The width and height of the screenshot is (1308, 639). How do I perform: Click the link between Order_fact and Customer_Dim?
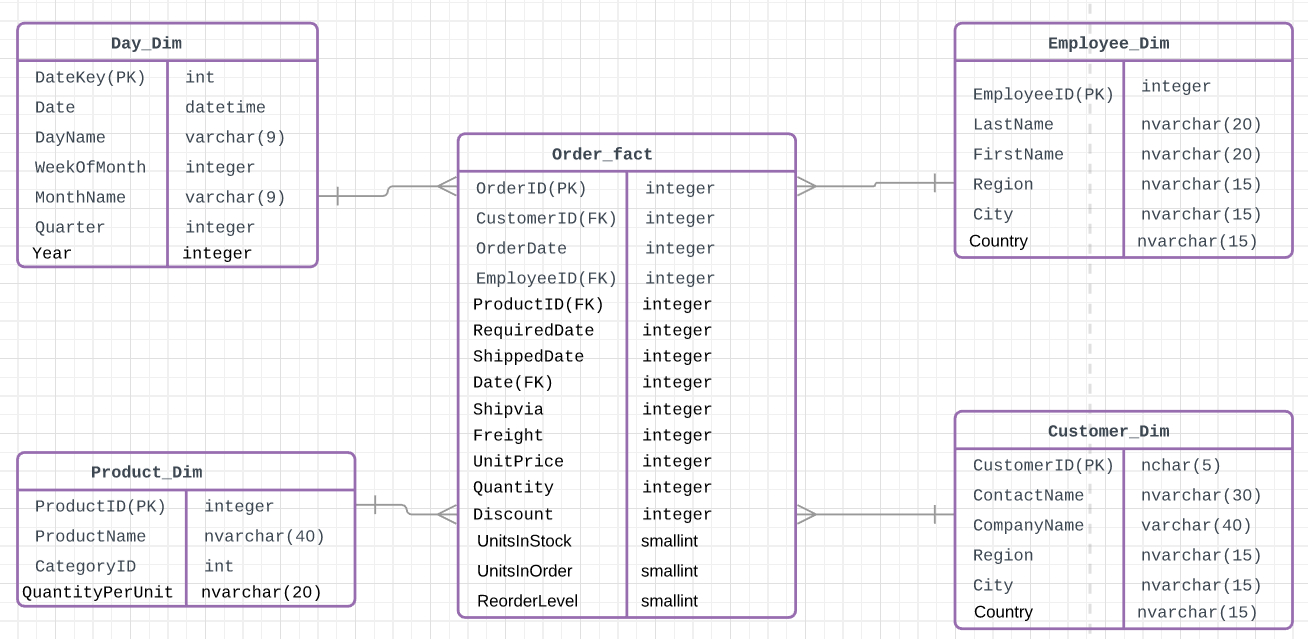pos(875,513)
